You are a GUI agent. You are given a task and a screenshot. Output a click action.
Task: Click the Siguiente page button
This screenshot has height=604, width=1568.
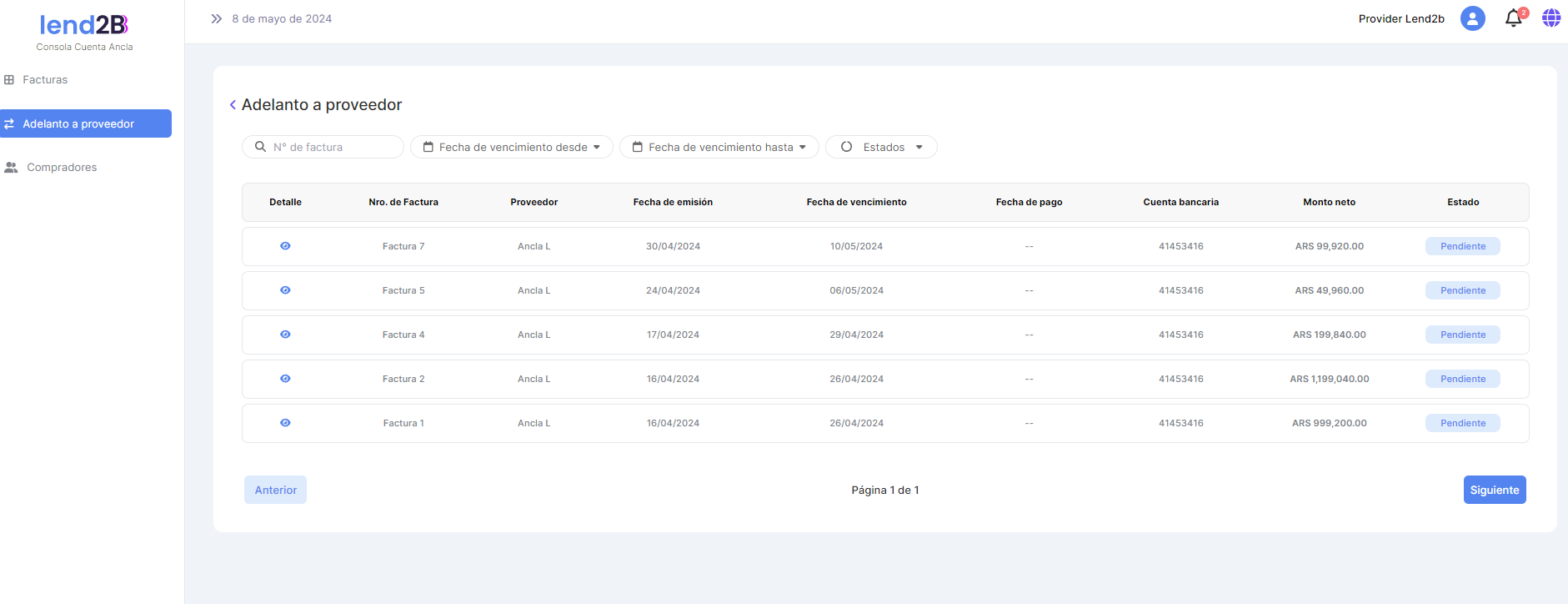(x=1494, y=490)
